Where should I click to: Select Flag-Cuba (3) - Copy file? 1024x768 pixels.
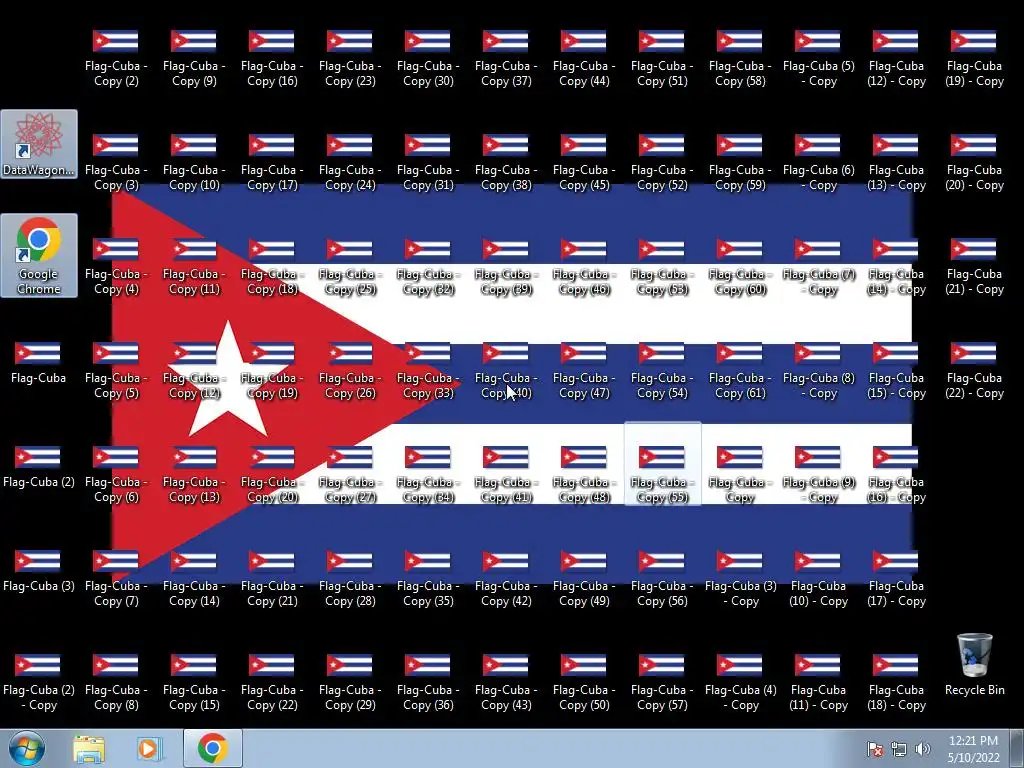[740, 578]
